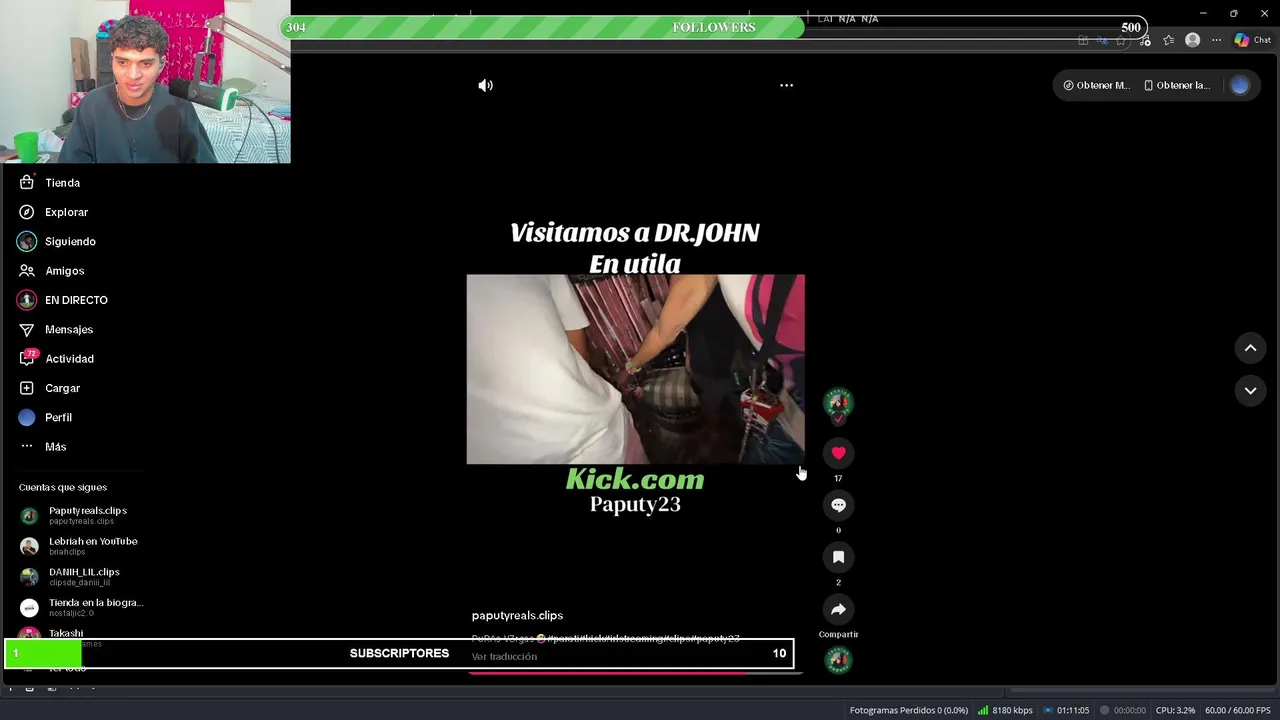The image size is (1280, 720).
Task: Open the comments bubble icon
Action: (838, 505)
